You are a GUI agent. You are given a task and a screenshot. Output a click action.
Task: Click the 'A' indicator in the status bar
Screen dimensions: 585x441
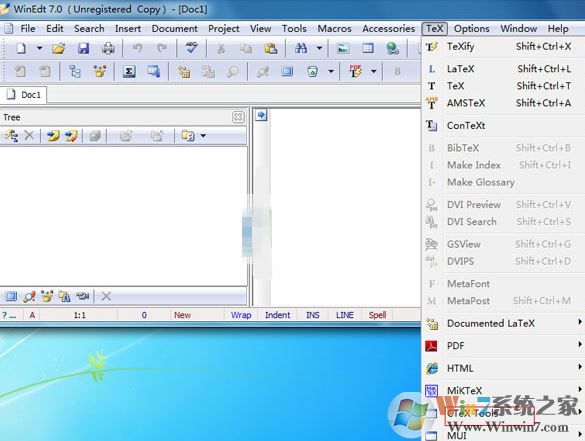click(32, 315)
